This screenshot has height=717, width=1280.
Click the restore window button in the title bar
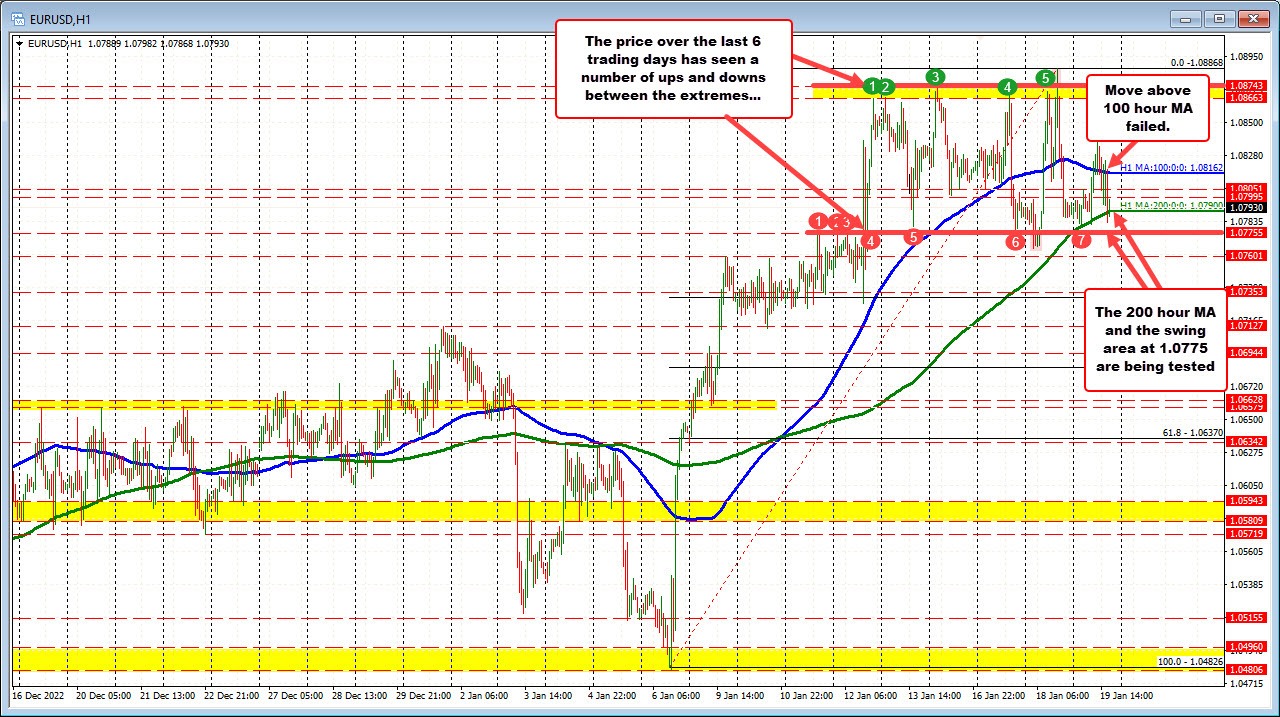(x=1218, y=18)
